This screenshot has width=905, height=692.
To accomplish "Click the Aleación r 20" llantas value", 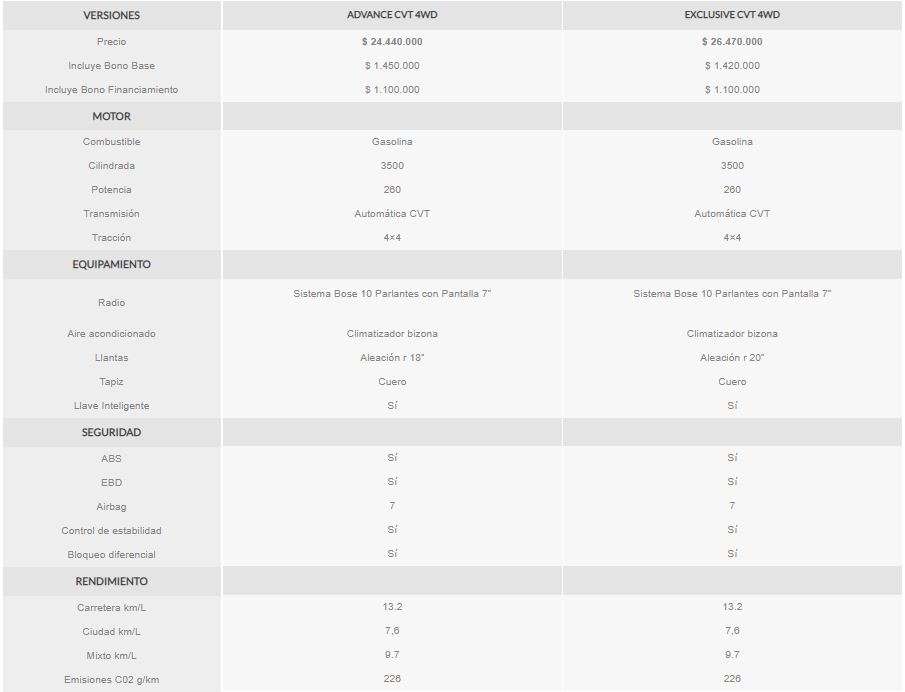I will pyautogui.click(x=732, y=358).
